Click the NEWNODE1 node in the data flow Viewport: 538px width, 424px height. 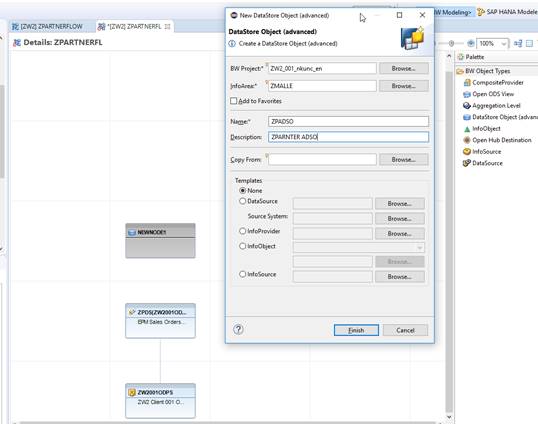[160, 240]
